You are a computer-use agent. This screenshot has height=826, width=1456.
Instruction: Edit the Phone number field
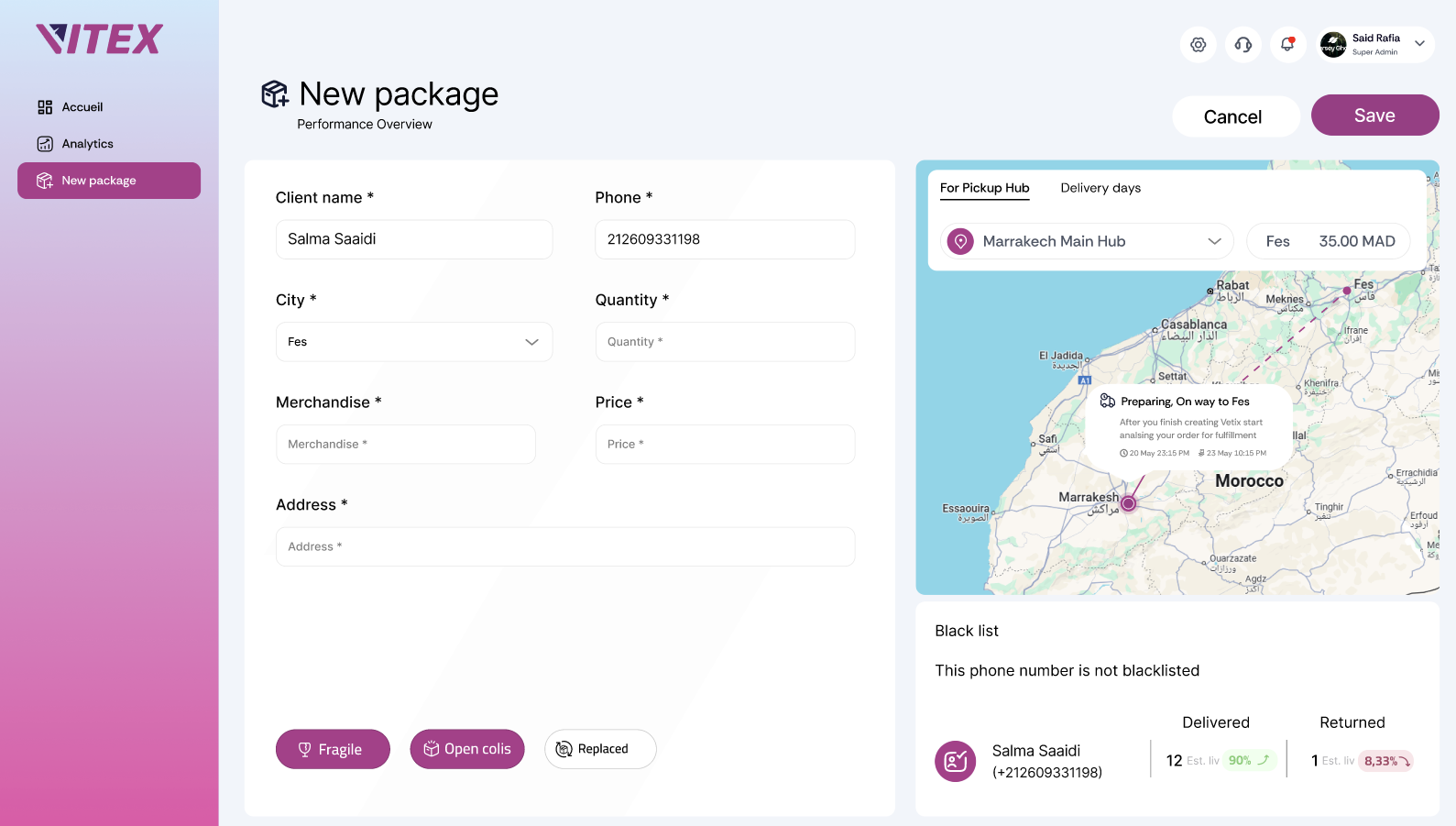(x=725, y=239)
